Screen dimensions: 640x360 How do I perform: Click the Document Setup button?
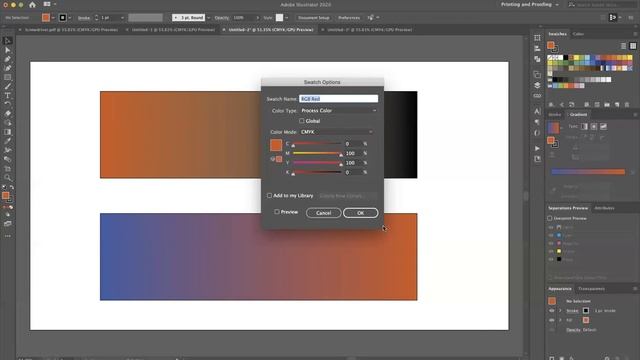313,18
